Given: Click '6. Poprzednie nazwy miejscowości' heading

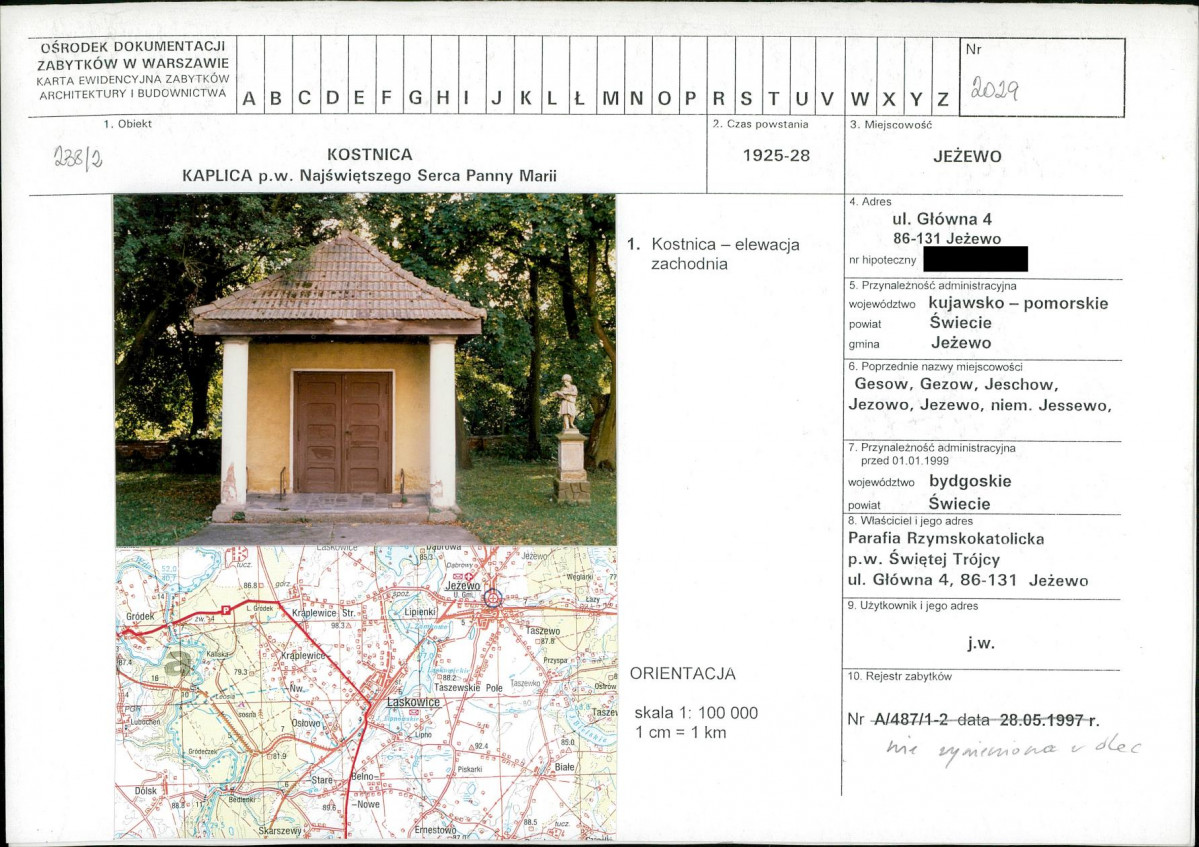Looking at the screenshot, I should click(935, 367).
